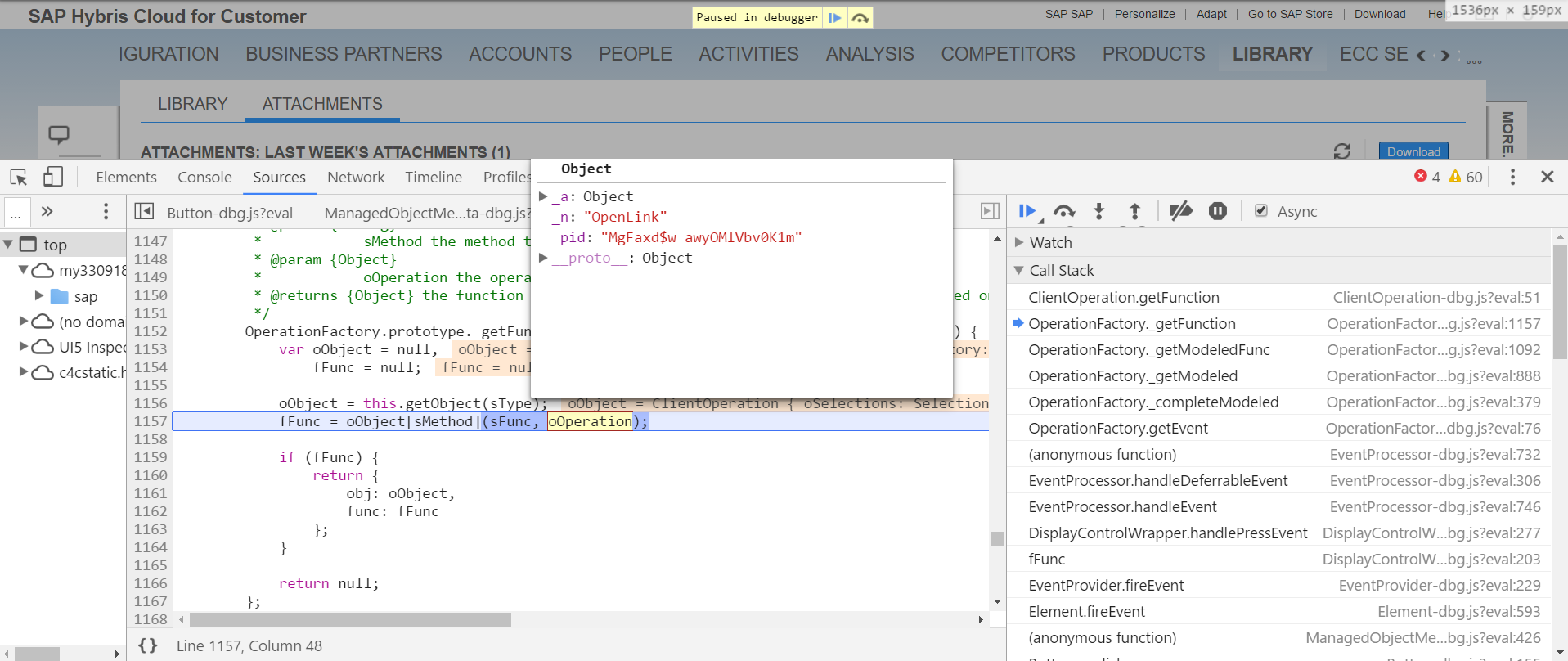Collapse the Call Stack section
Viewport: 1568px width, 661px height.
1019,270
